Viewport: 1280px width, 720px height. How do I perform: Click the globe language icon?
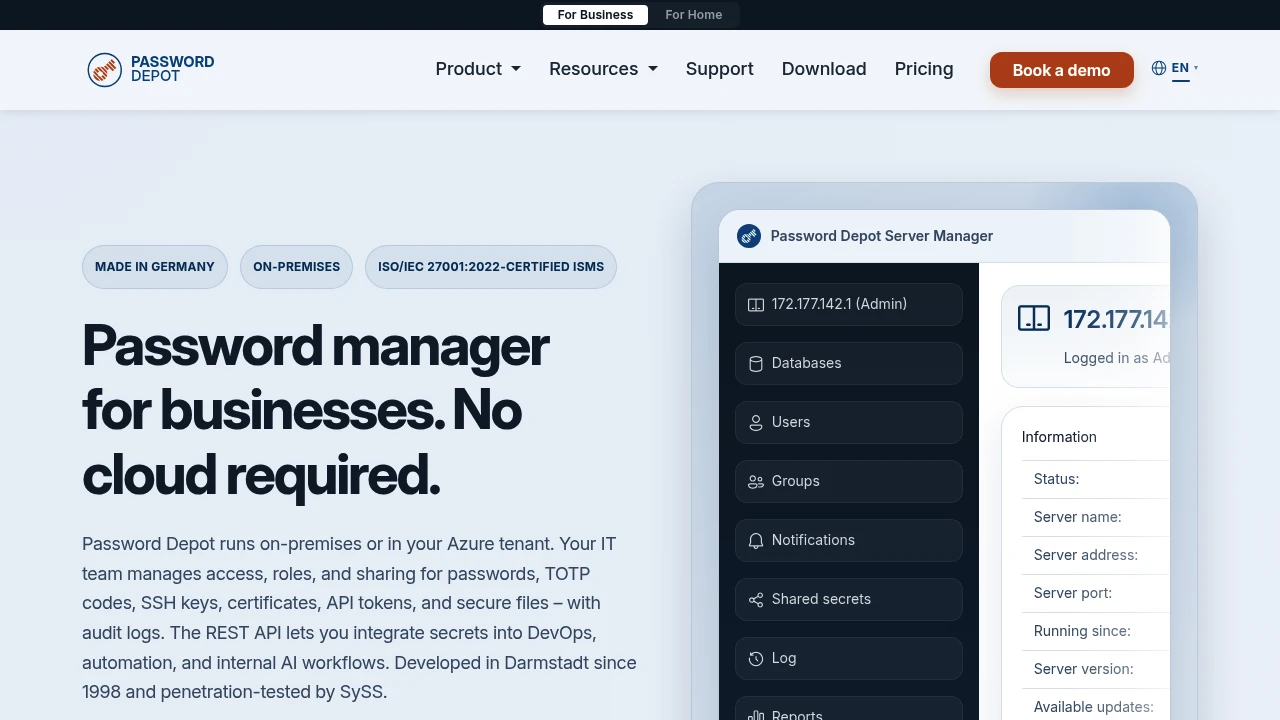pyautogui.click(x=1159, y=68)
